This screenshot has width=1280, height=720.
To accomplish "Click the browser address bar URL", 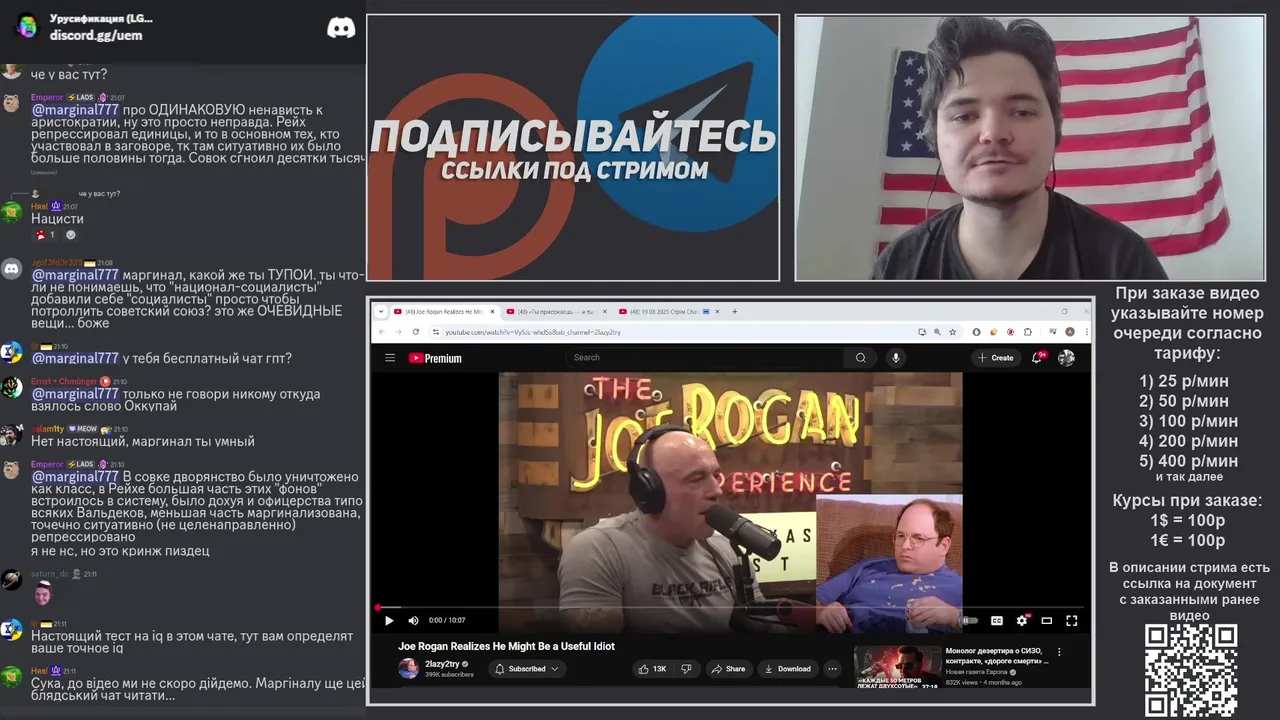I will coord(533,332).
